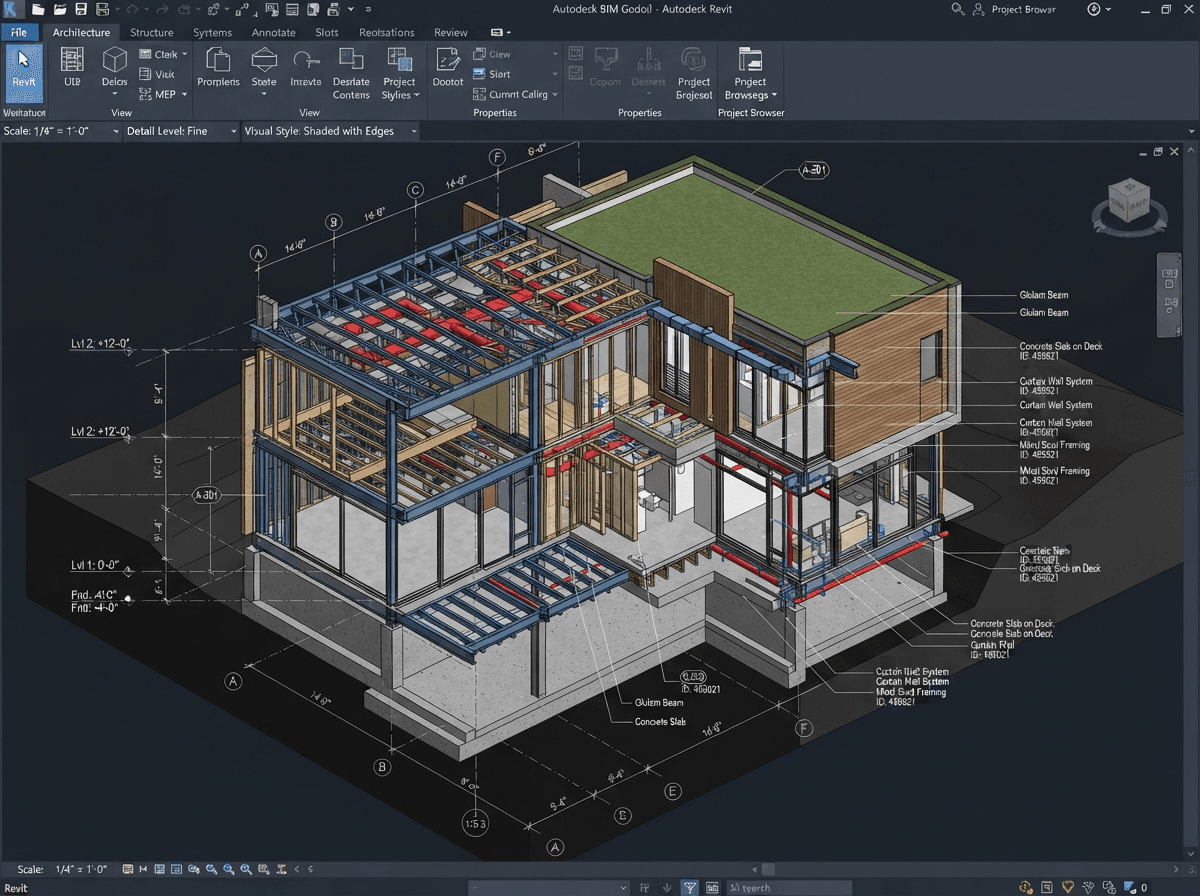This screenshot has height=896, width=1200.
Task: Click the Save icon in quick access toolbar
Action: 82,9
